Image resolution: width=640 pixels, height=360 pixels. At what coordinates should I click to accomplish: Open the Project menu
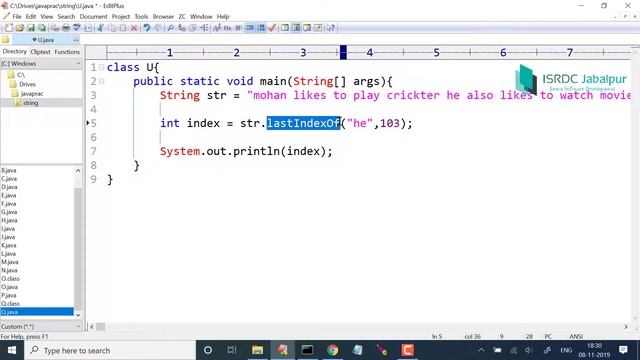121,17
